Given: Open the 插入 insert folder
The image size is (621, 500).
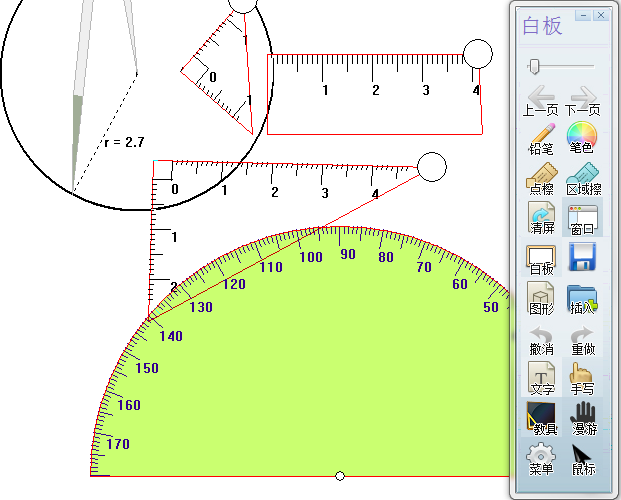Looking at the screenshot, I should coord(582,299).
